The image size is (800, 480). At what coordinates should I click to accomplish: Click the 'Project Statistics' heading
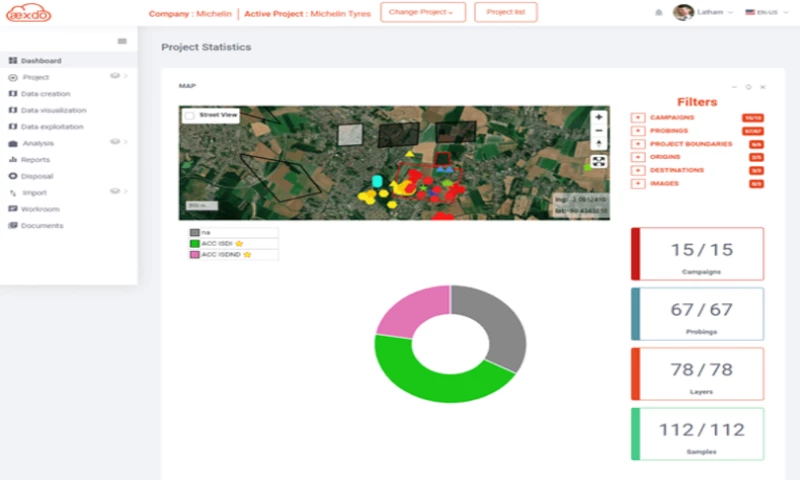coord(206,47)
